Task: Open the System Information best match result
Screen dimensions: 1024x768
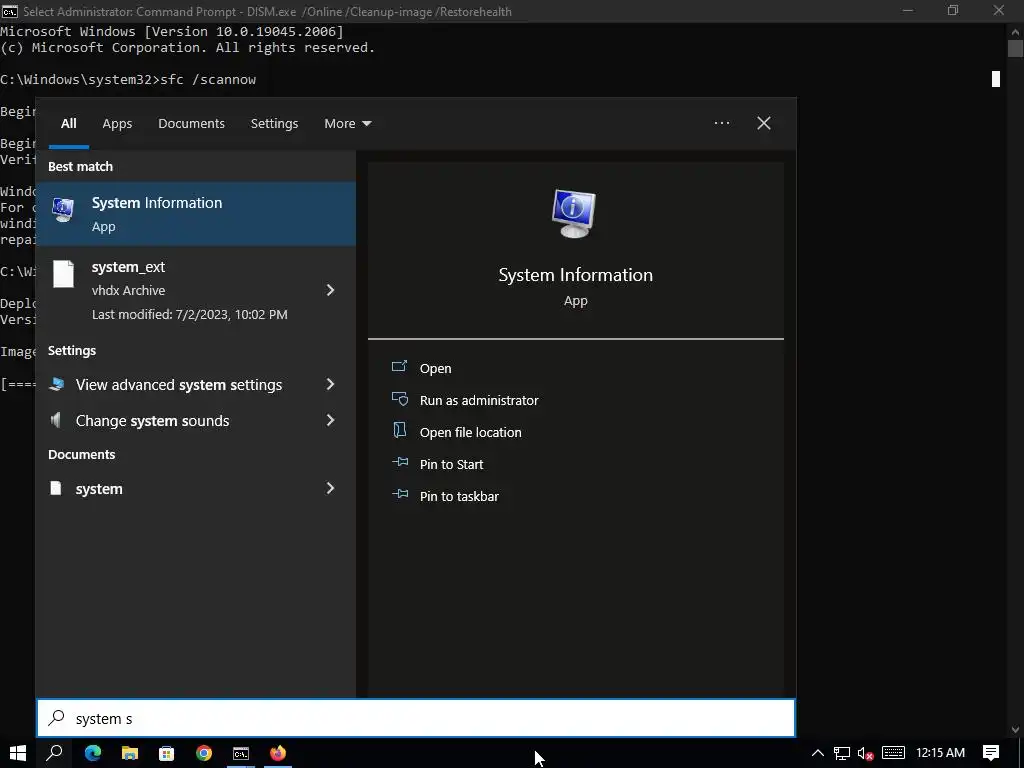Action: coord(196,214)
